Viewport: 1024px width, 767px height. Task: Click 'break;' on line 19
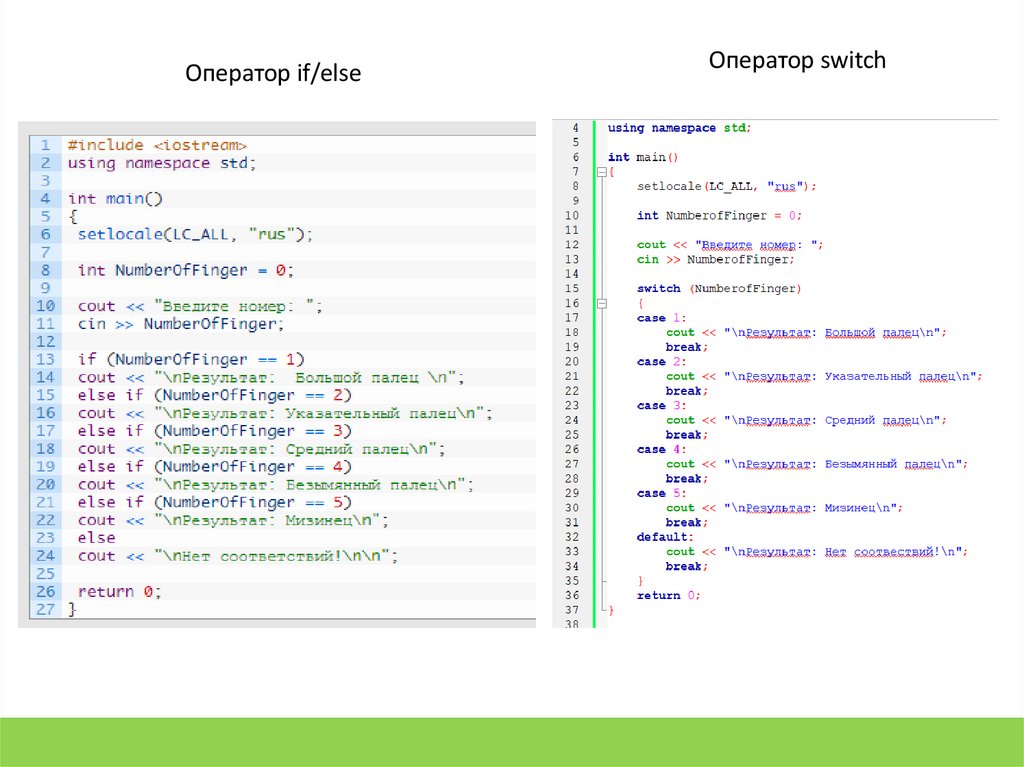(x=687, y=347)
